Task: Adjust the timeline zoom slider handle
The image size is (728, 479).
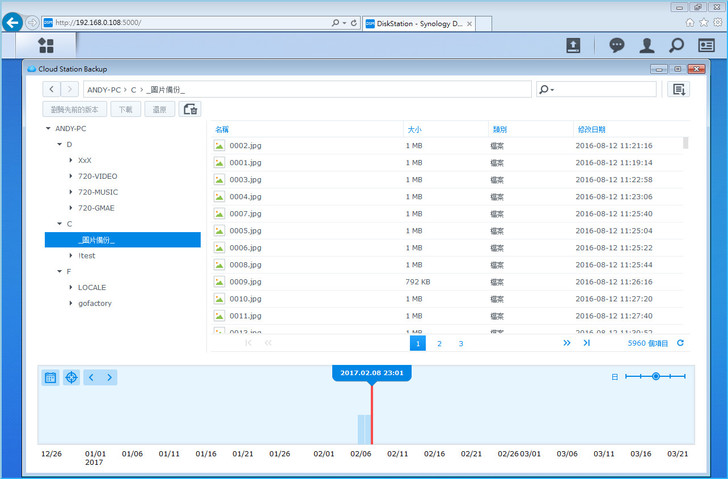Action: pos(655,376)
